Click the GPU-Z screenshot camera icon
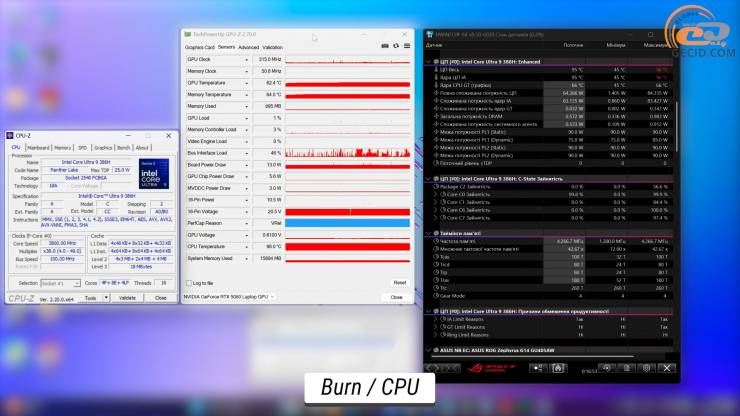 (385, 46)
